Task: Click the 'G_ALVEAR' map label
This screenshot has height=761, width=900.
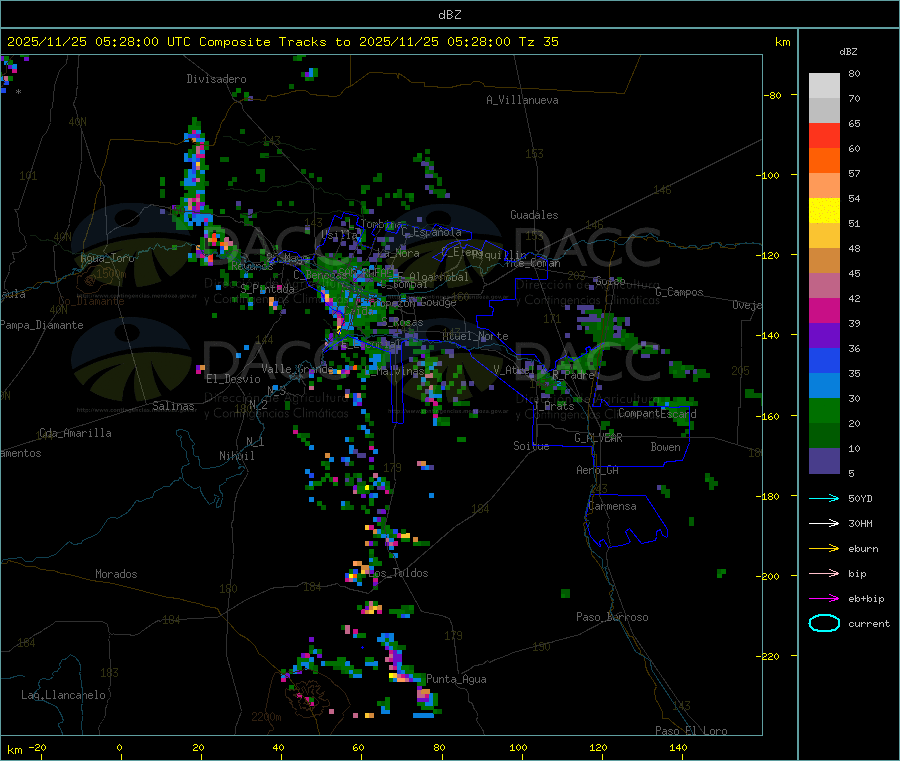Action: point(598,438)
